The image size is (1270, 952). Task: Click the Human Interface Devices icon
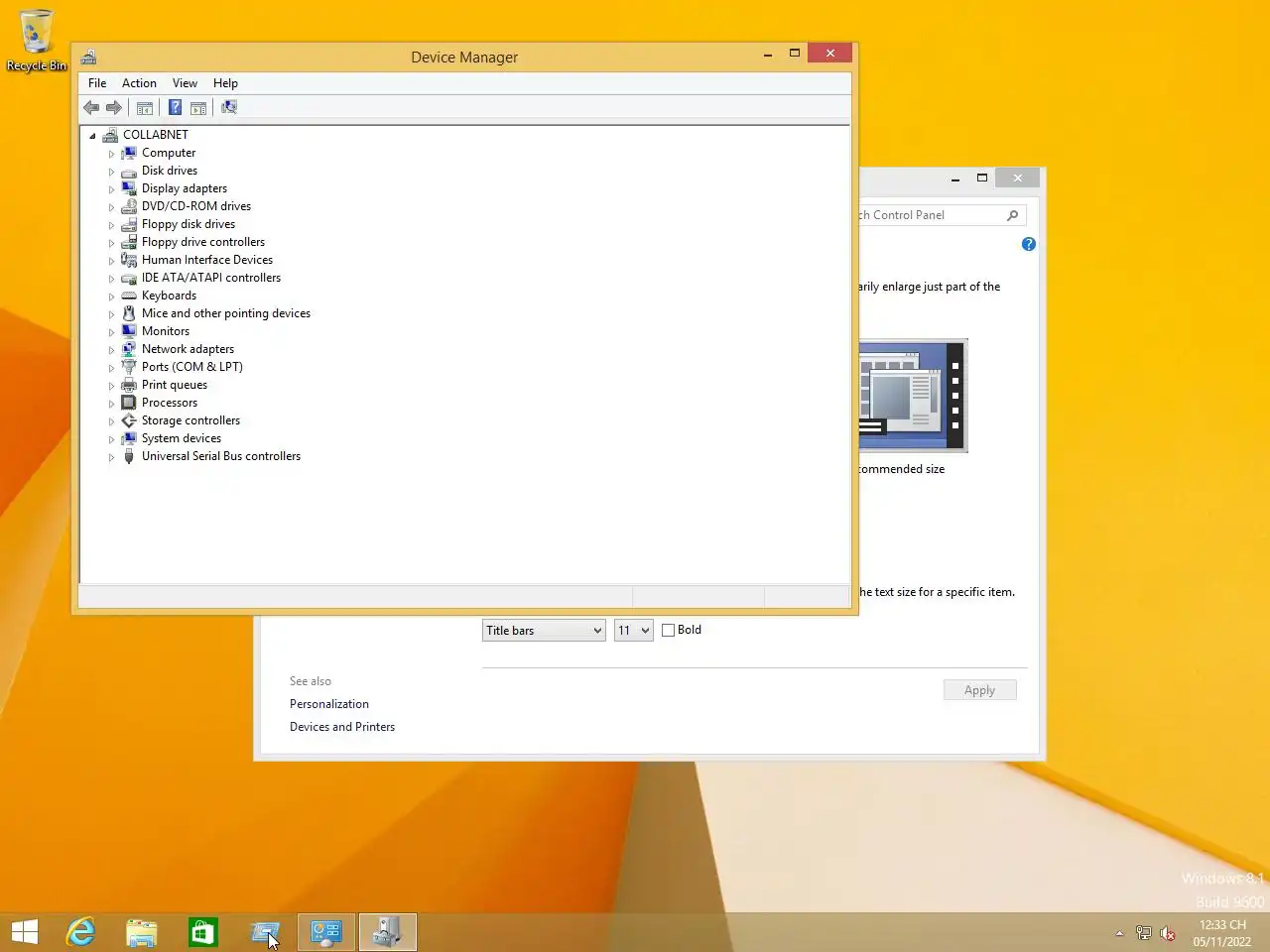129,260
